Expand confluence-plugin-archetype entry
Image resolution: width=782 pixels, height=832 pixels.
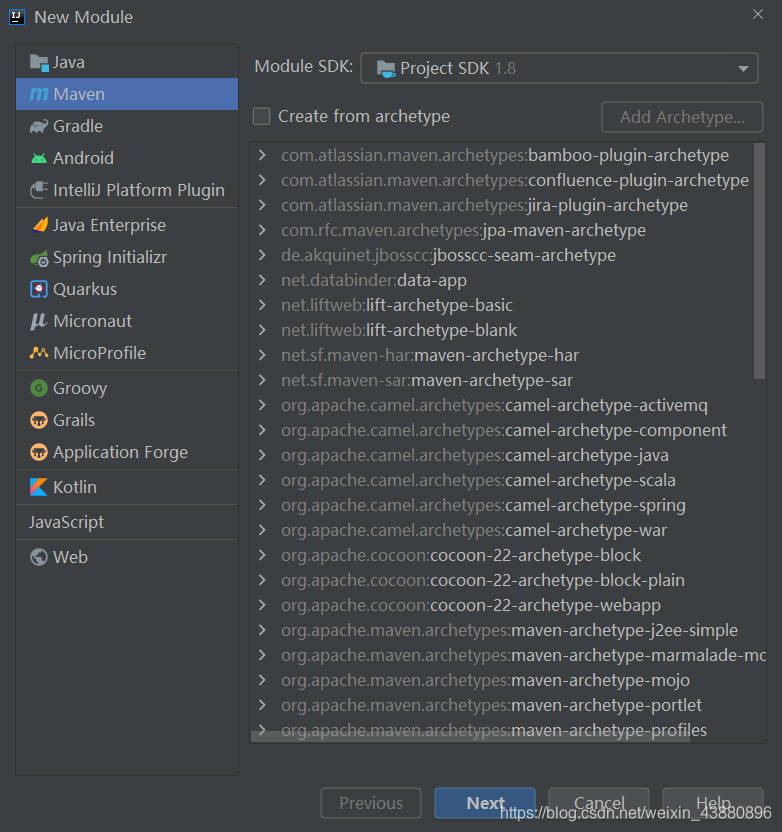(262, 180)
